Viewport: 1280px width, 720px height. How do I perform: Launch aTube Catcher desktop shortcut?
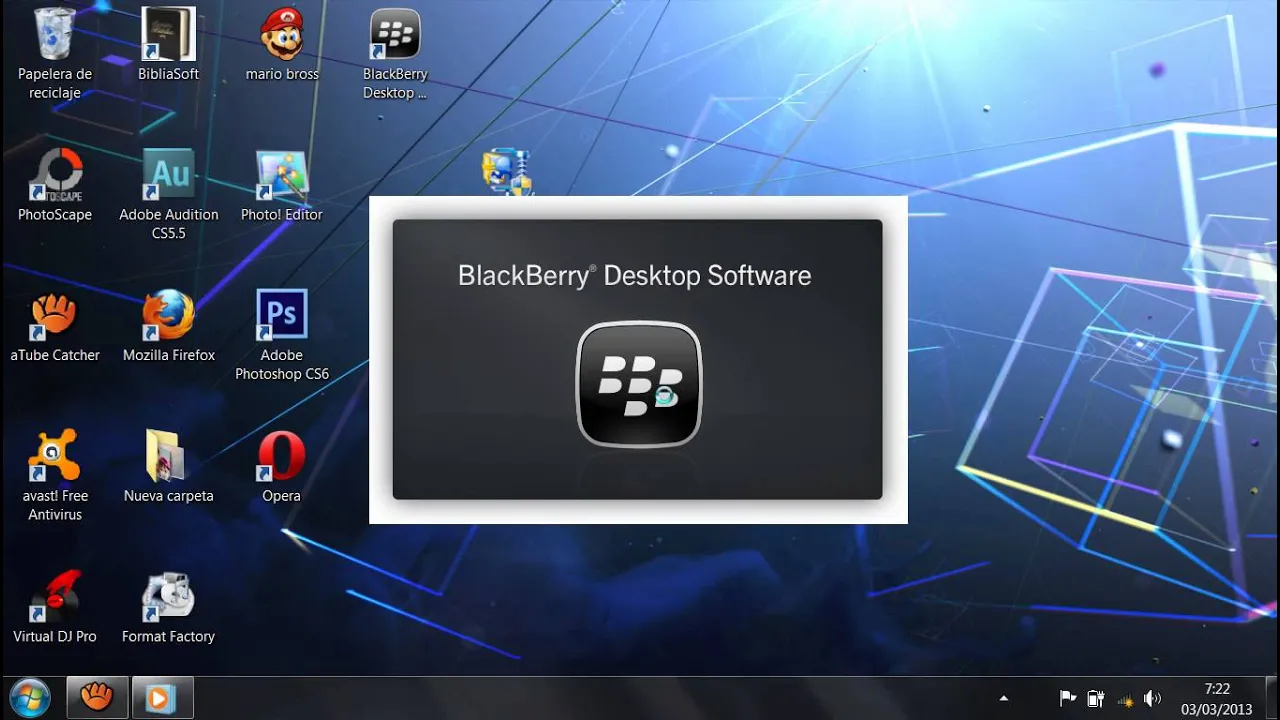(55, 326)
